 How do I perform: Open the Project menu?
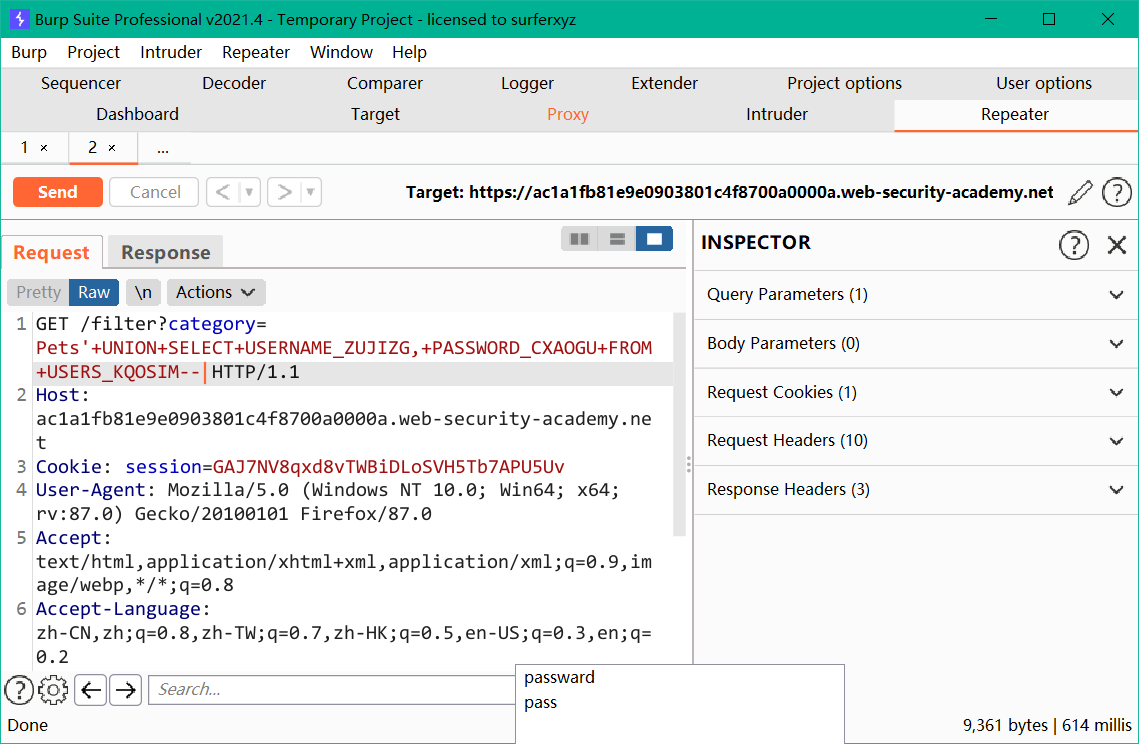click(x=94, y=52)
